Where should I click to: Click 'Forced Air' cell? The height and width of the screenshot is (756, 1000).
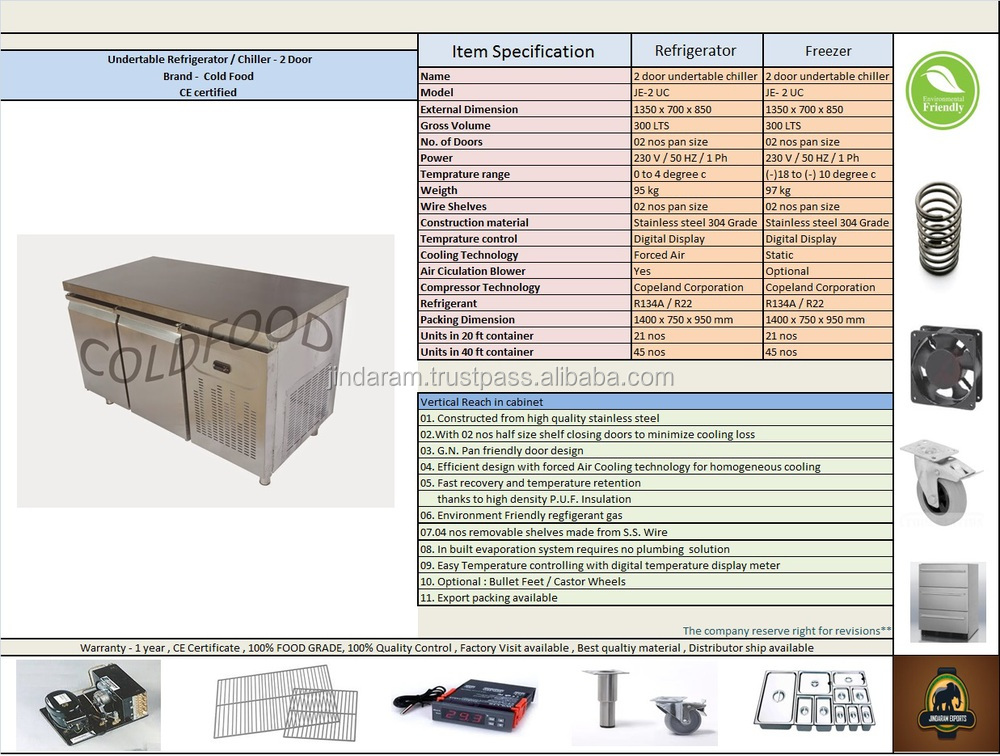696,255
